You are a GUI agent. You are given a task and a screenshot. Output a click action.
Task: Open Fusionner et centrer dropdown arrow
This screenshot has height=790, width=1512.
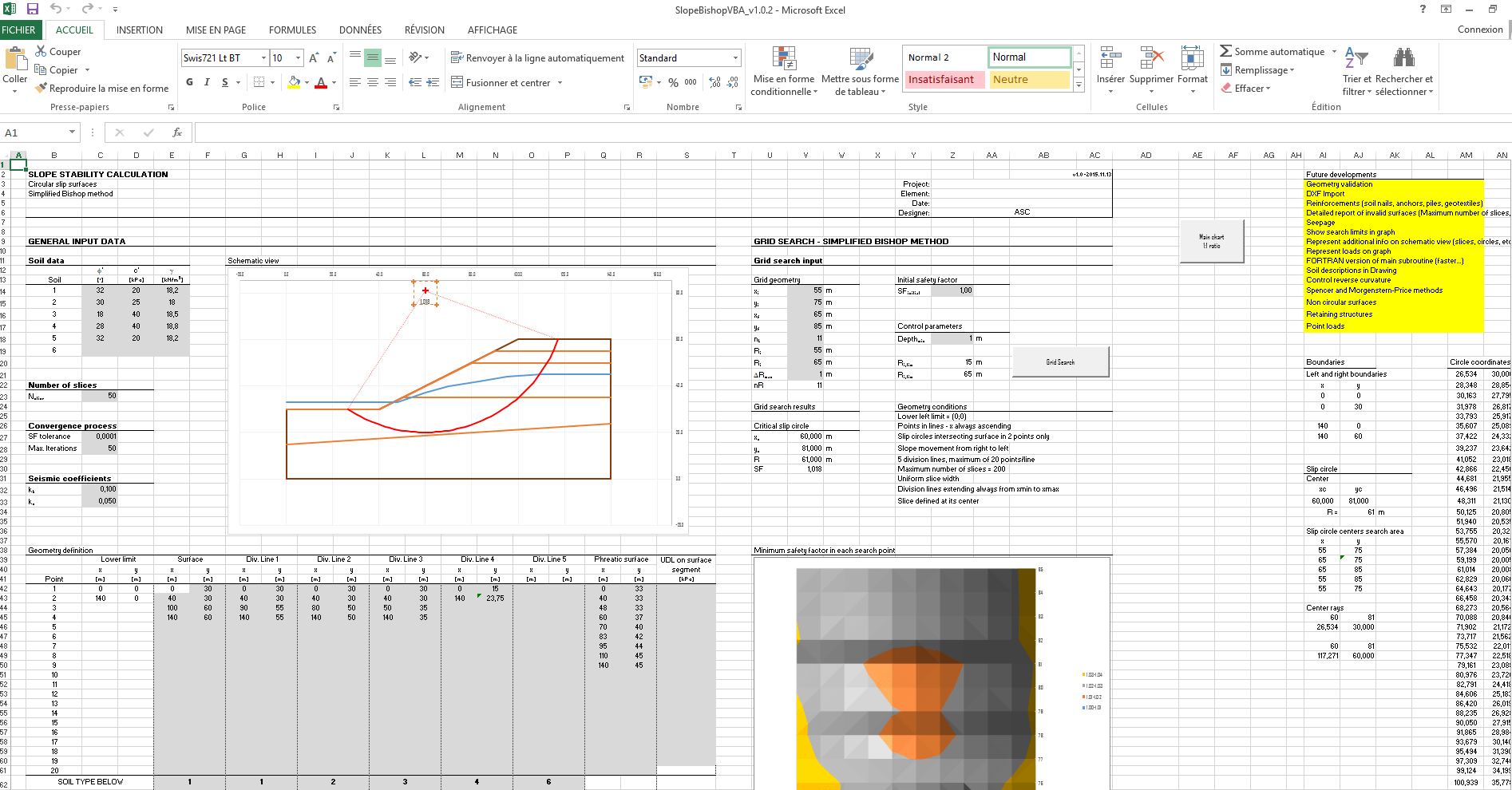tap(560, 82)
